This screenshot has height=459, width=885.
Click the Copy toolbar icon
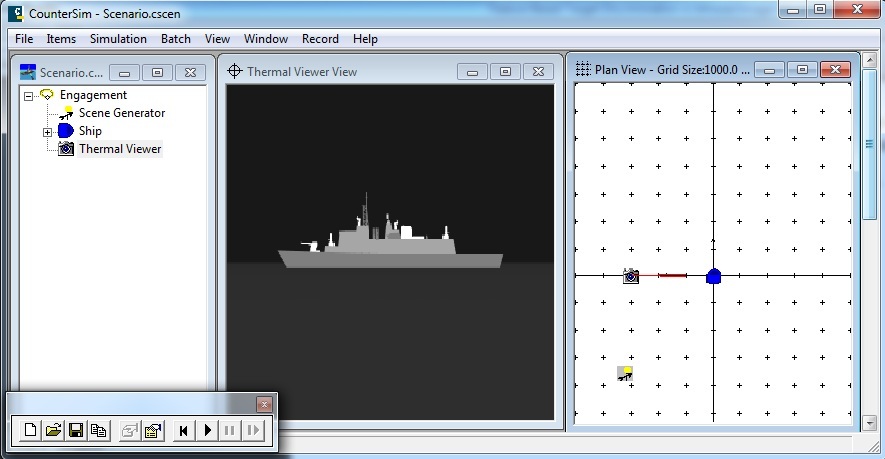pyautogui.click(x=98, y=431)
